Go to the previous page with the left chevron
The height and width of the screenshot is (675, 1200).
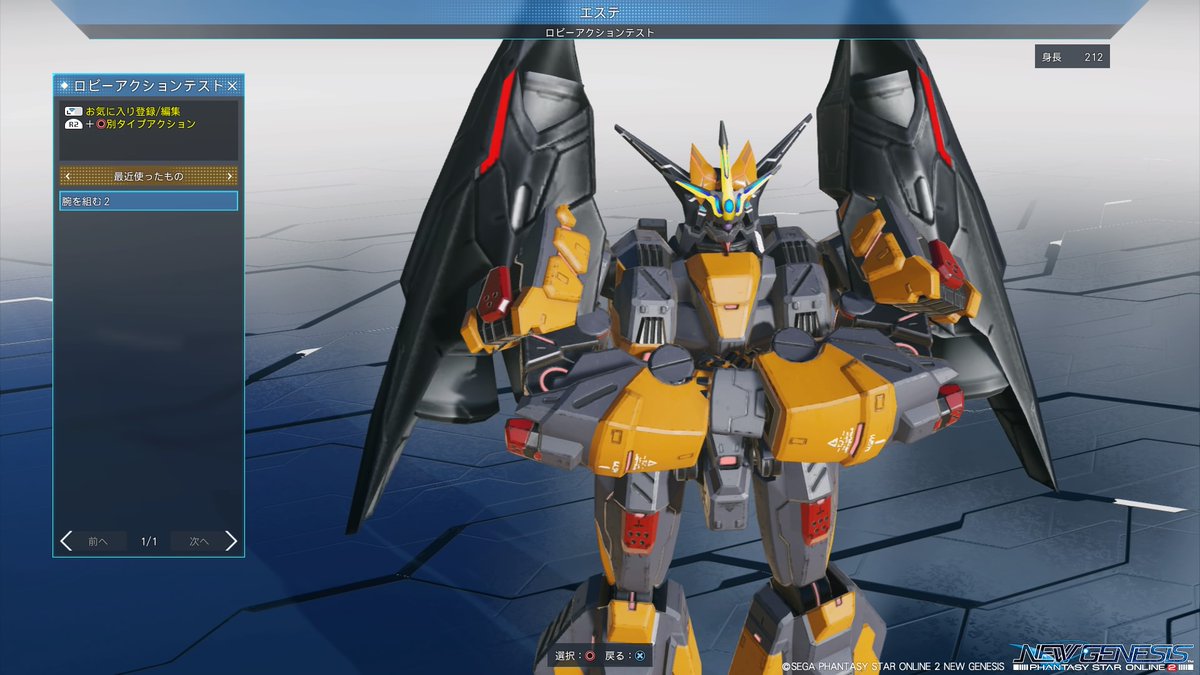(x=66, y=541)
